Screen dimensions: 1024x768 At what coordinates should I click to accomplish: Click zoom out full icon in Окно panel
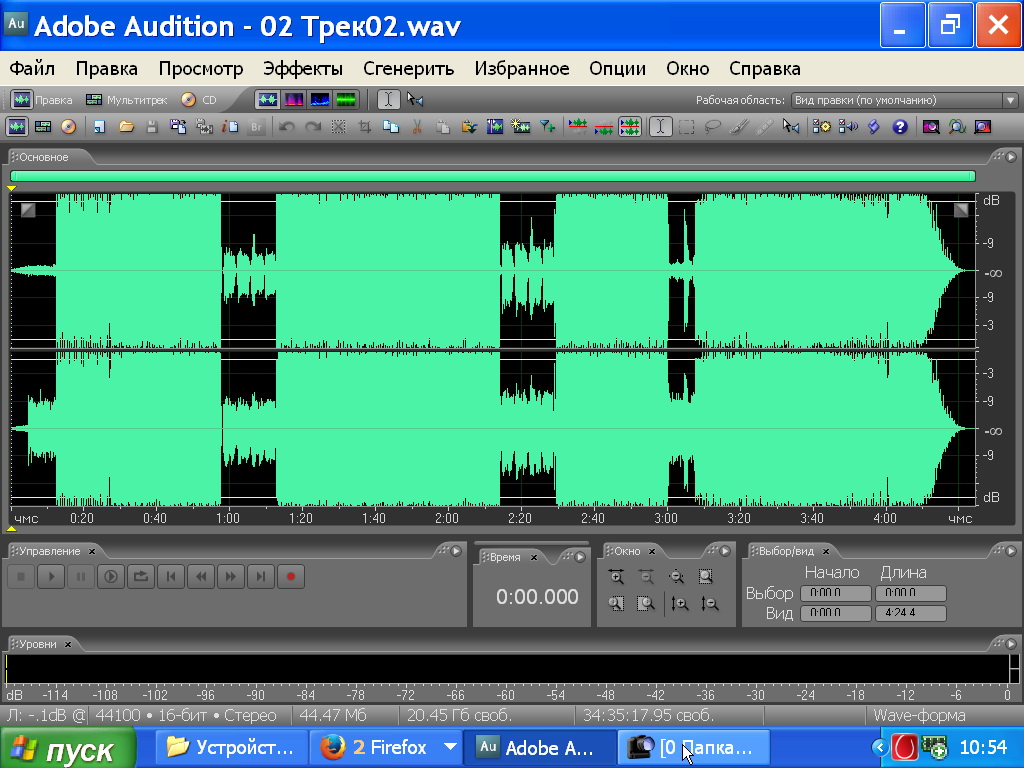click(x=677, y=577)
